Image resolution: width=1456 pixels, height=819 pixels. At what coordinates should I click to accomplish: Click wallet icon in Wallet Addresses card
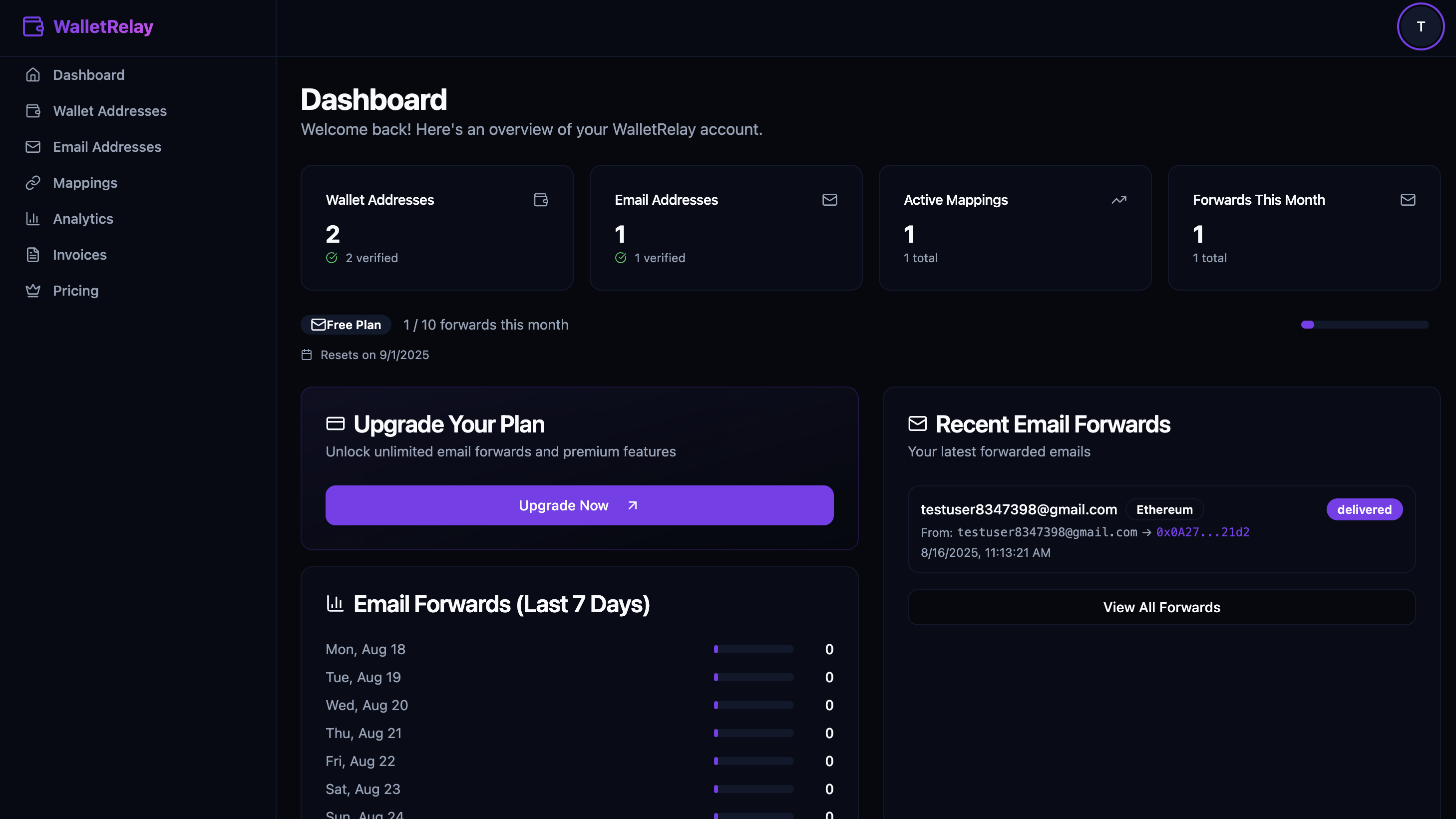[x=541, y=200]
